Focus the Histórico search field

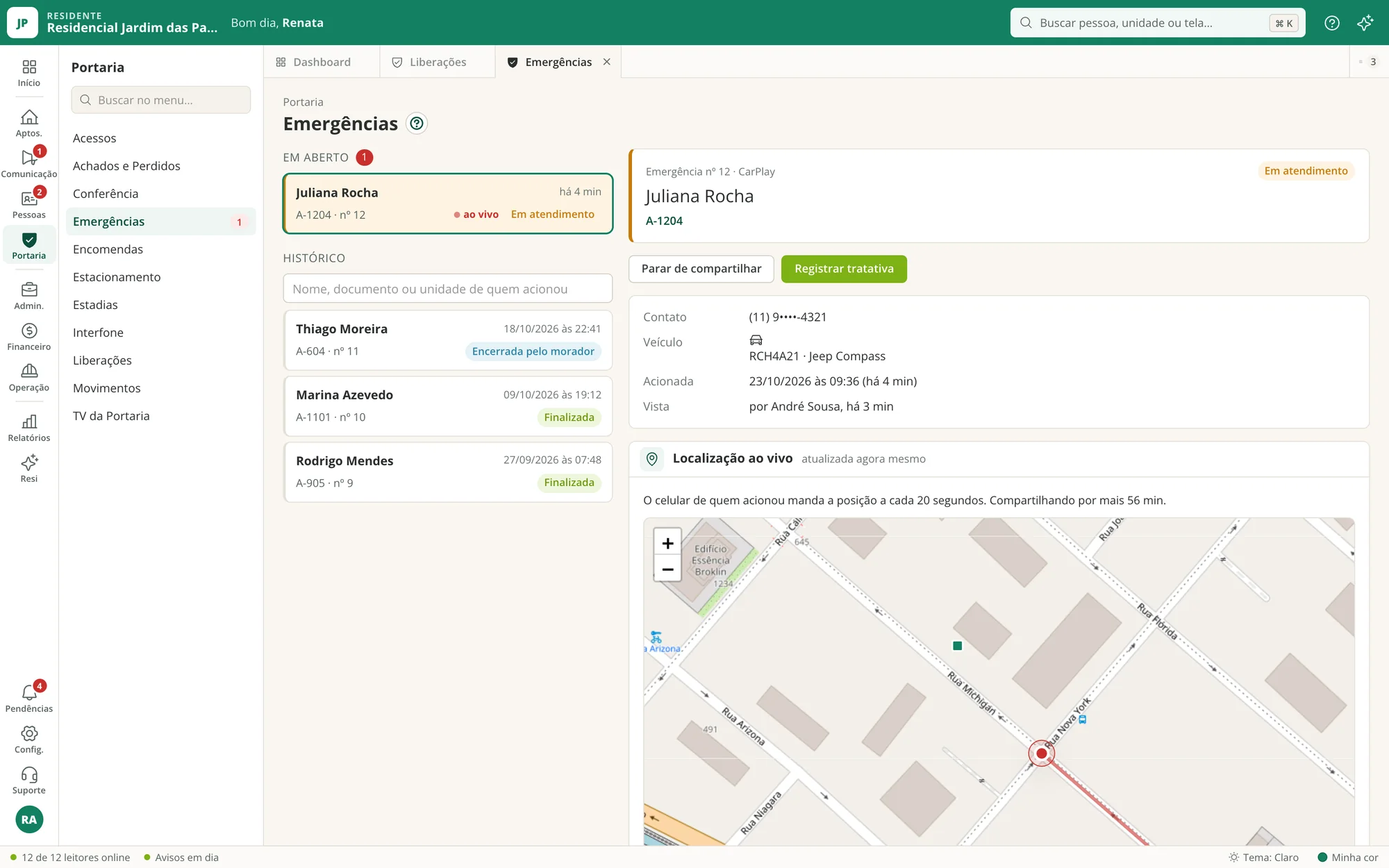click(x=448, y=289)
